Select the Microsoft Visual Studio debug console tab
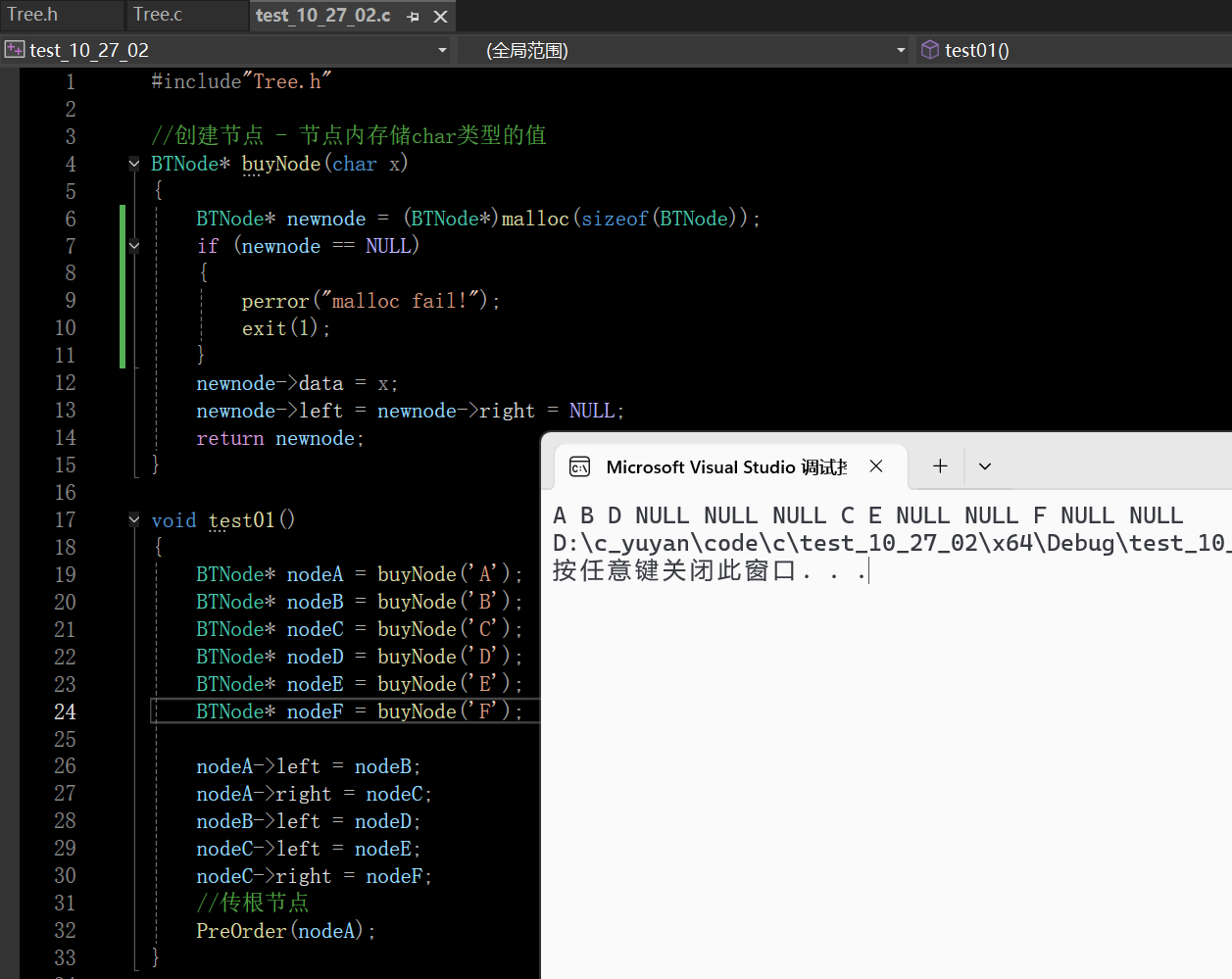 coord(730,466)
